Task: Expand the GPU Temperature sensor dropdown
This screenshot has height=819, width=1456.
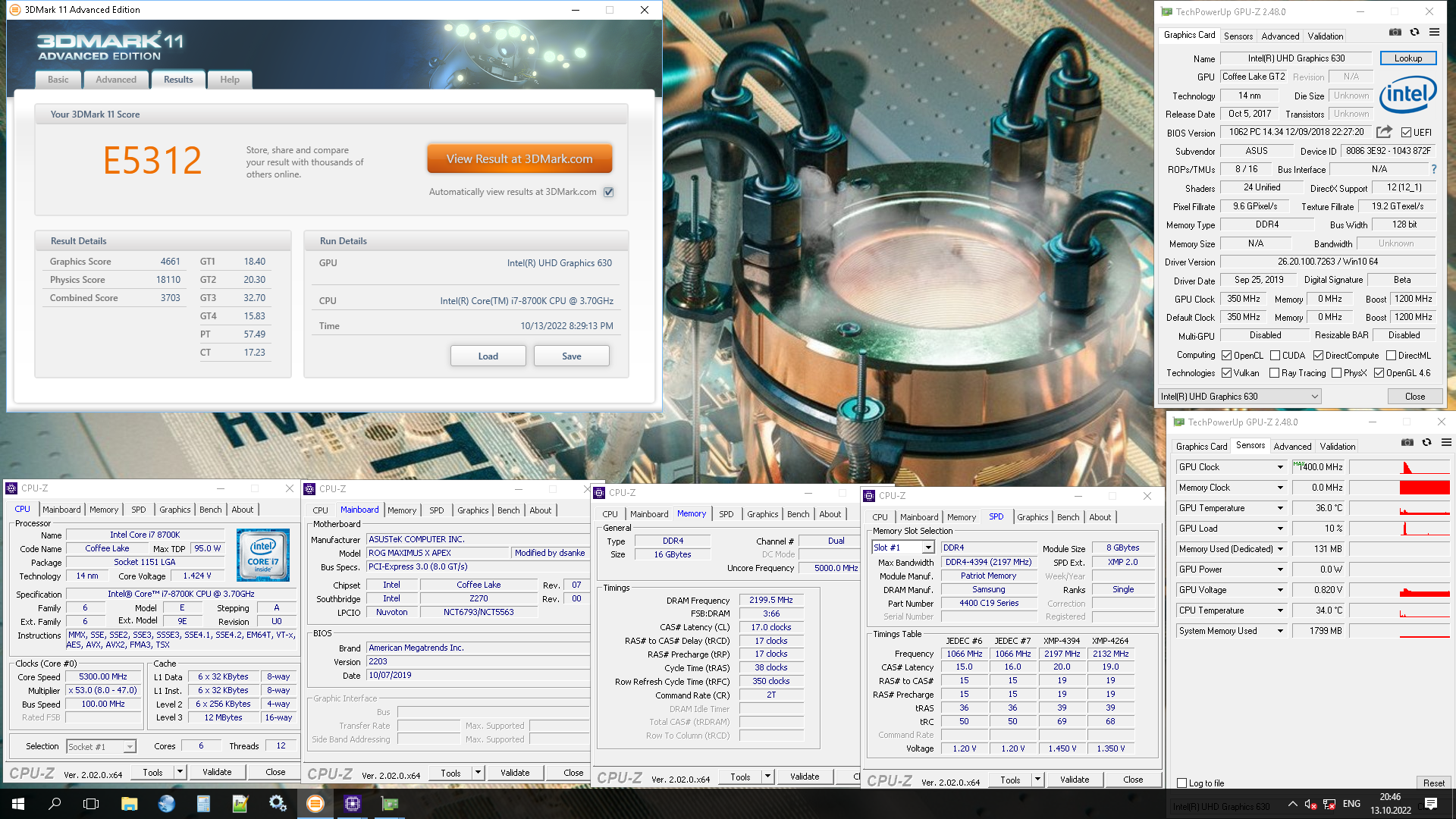Action: coord(1280,508)
